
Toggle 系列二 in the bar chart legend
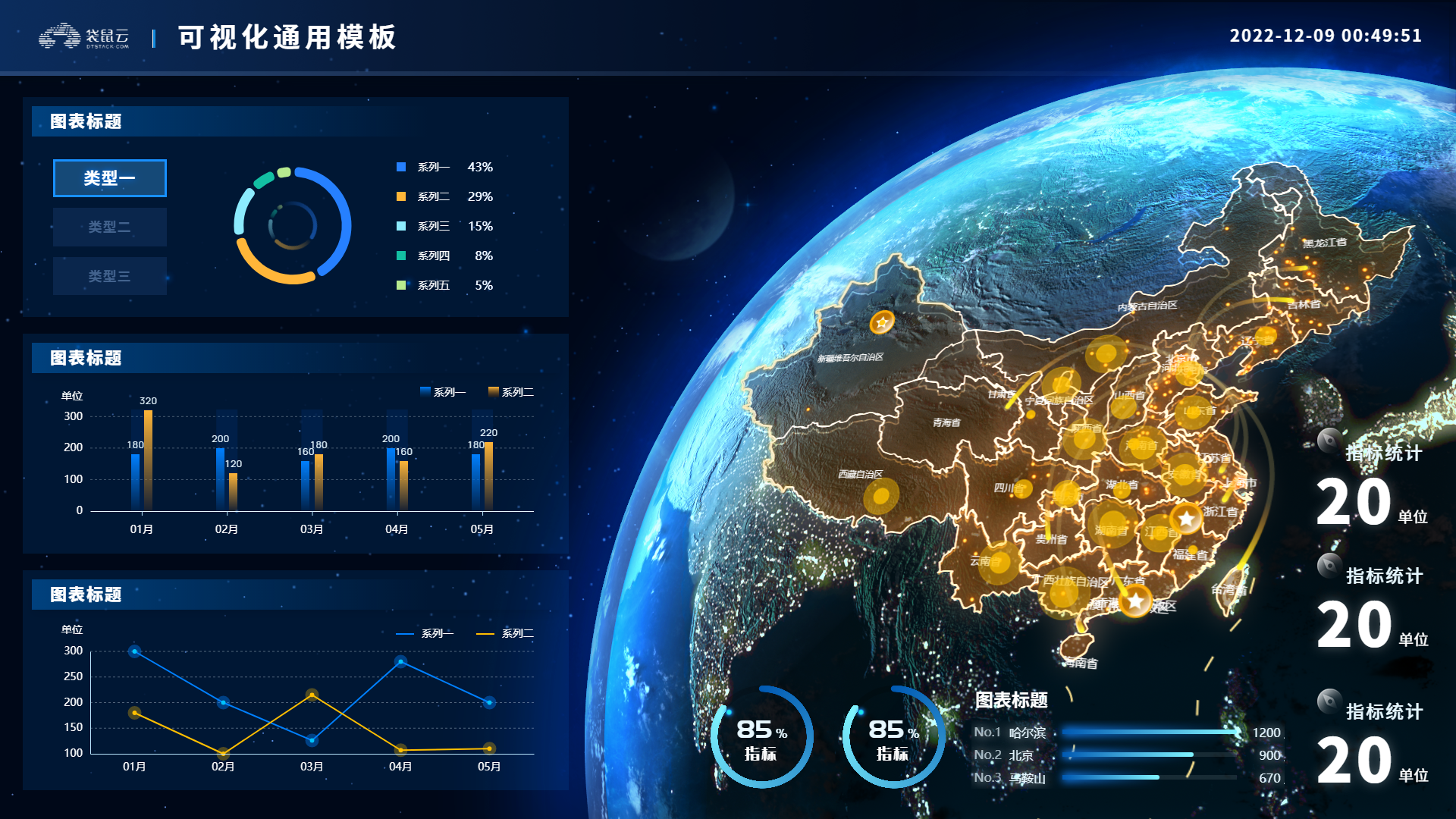coord(511,392)
